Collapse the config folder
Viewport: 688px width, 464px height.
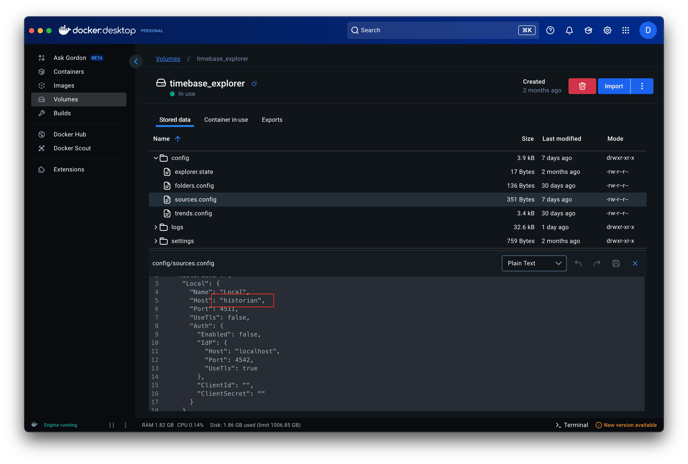[156, 158]
